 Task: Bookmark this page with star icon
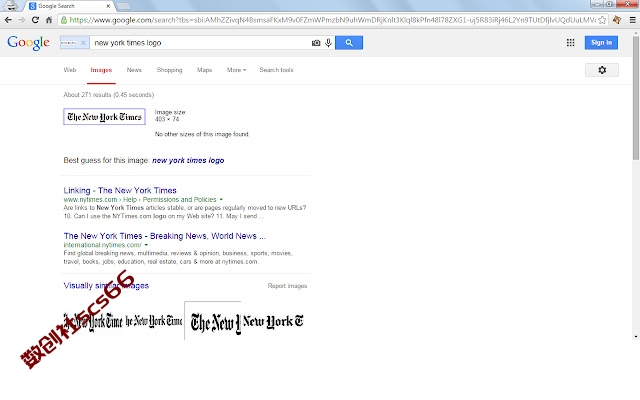pyautogui.click(x=602, y=20)
